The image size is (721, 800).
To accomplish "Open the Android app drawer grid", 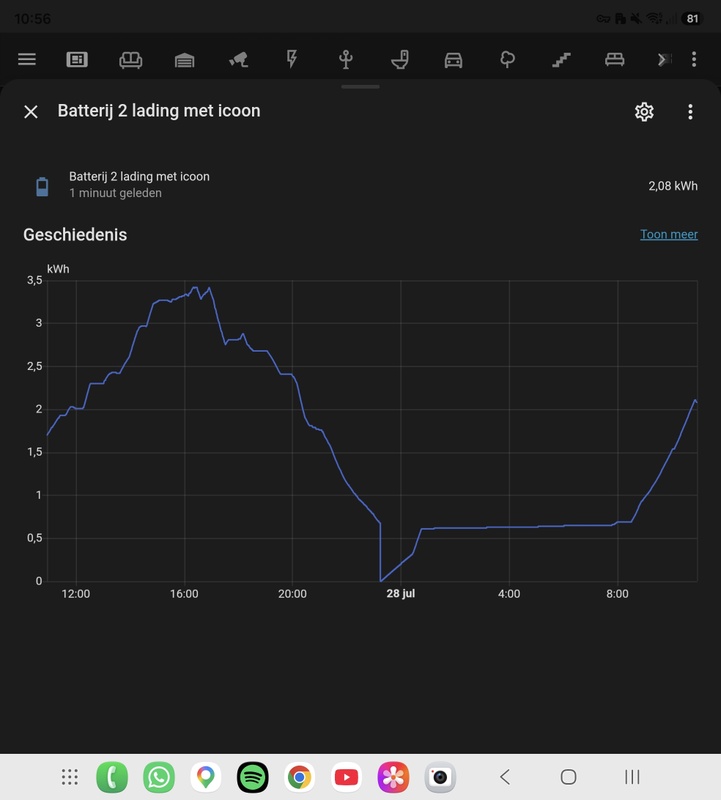I will (x=69, y=777).
